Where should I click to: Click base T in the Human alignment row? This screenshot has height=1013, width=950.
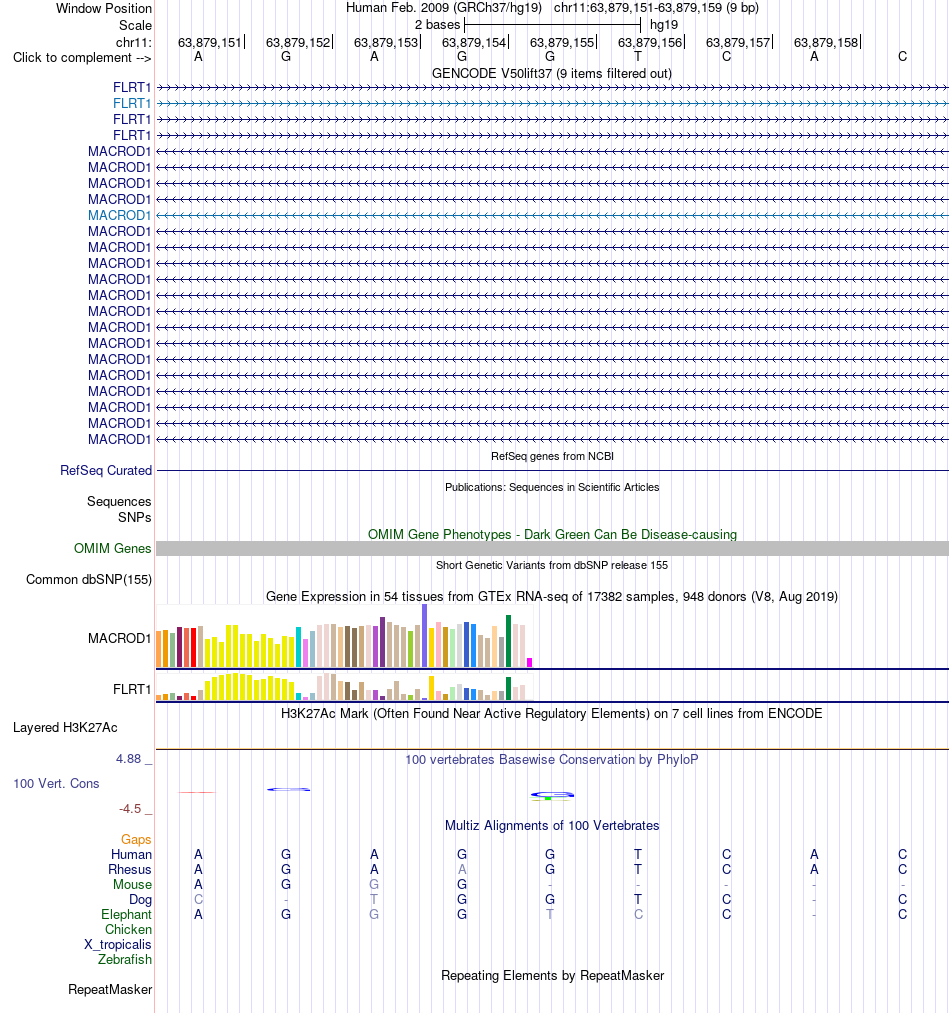tap(638, 855)
